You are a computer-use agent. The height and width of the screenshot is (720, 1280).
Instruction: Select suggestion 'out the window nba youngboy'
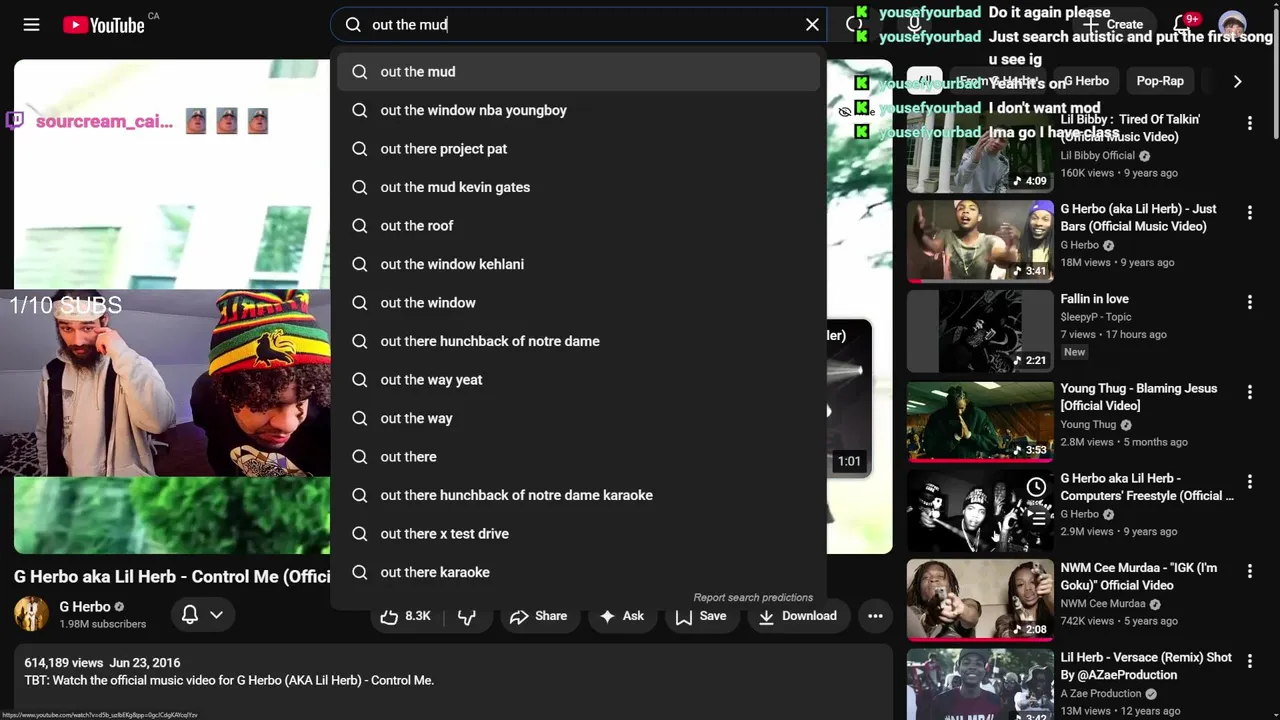578,110
